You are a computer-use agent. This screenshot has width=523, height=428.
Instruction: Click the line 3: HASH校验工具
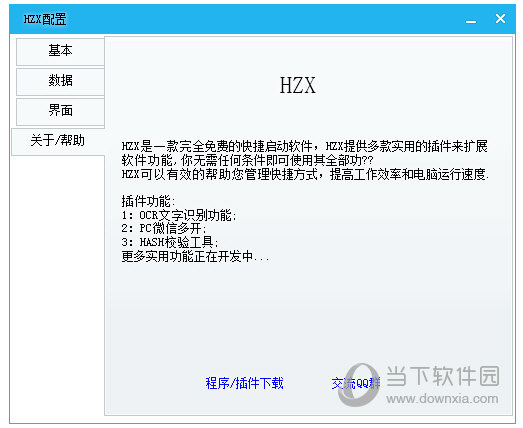pos(170,242)
